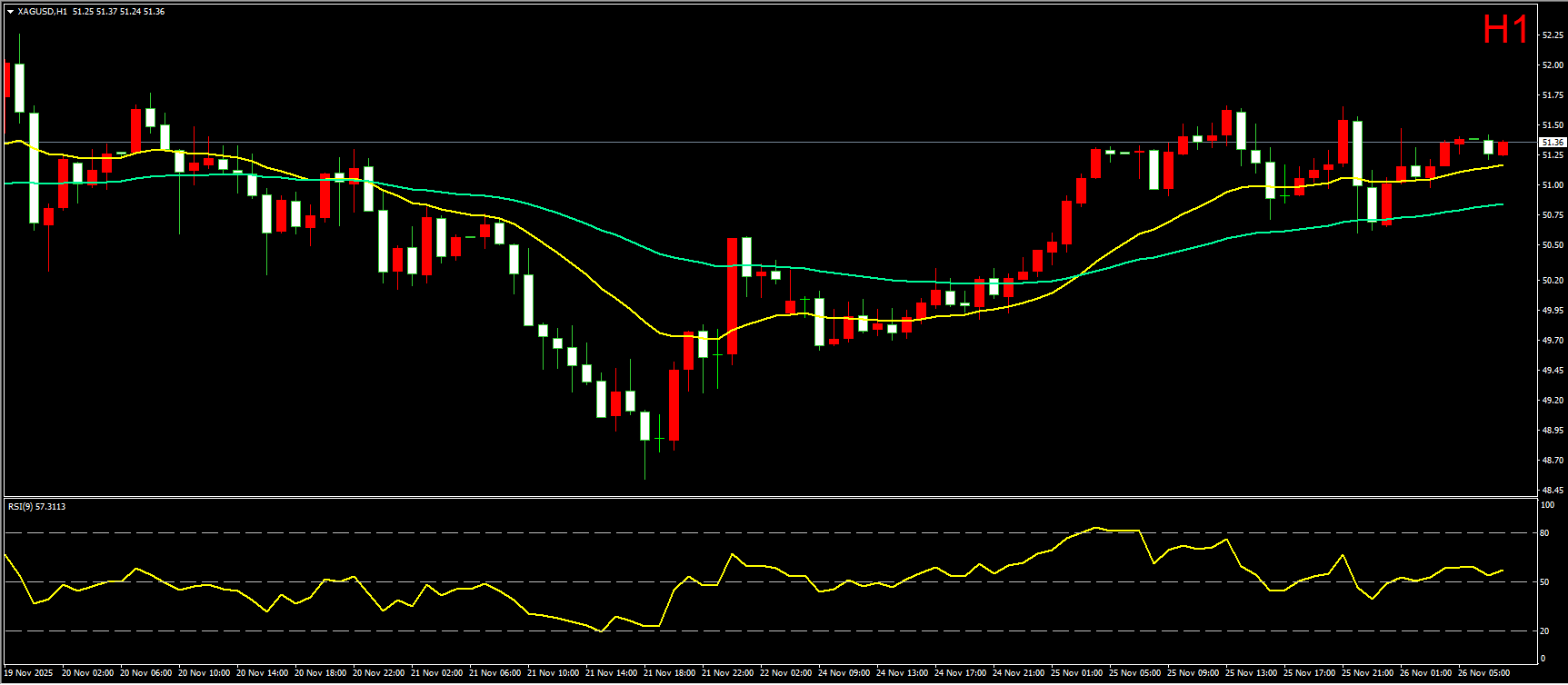Select the 19 Nov 2025 date label
Screen dimensions: 1568x685
tap(28, 673)
